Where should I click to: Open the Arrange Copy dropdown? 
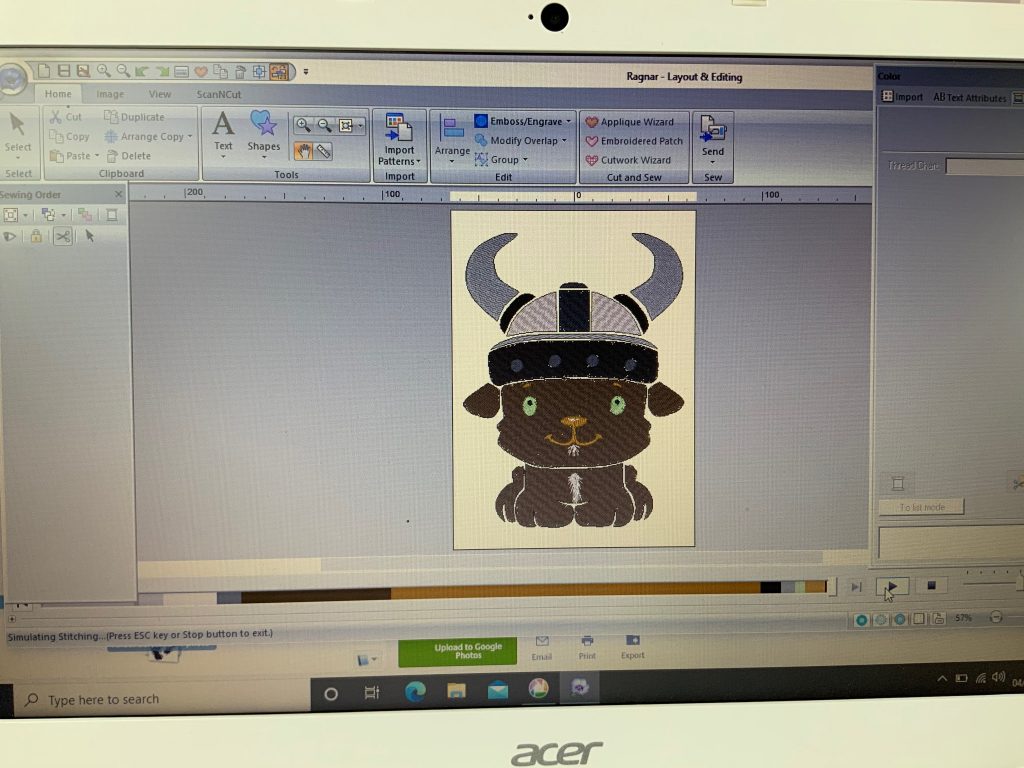click(x=149, y=136)
